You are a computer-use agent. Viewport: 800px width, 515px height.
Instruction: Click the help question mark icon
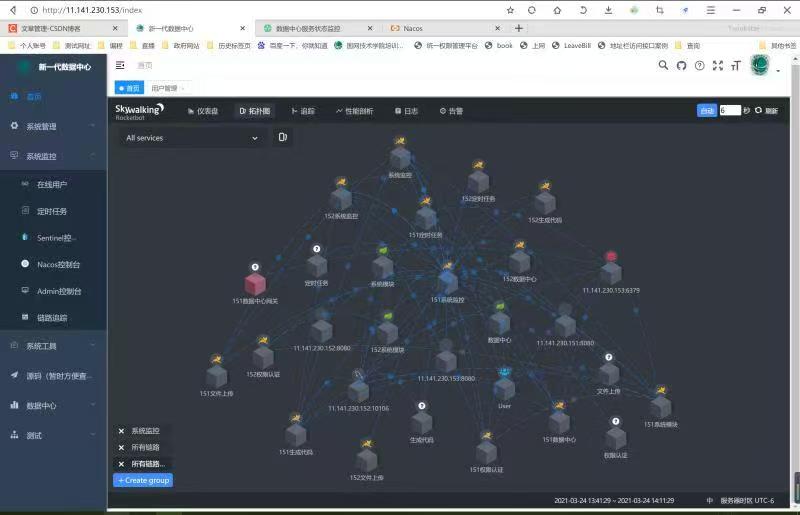(699, 65)
